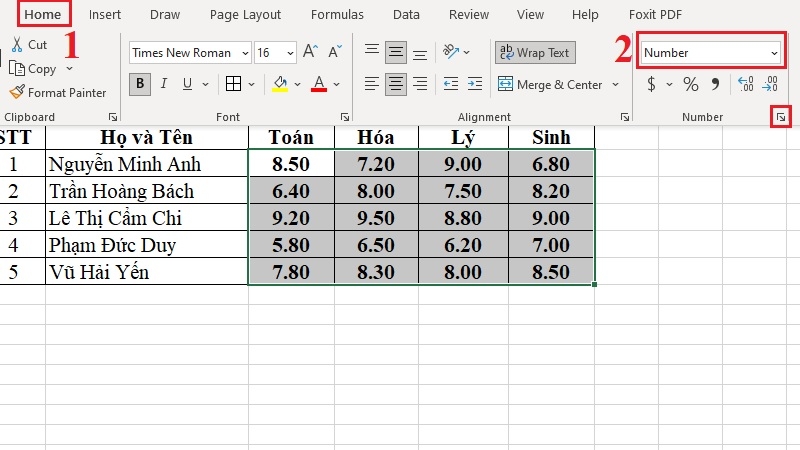The image size is (800, 450).
Task: Open the Review tab
Action: (x=469, y=14)
